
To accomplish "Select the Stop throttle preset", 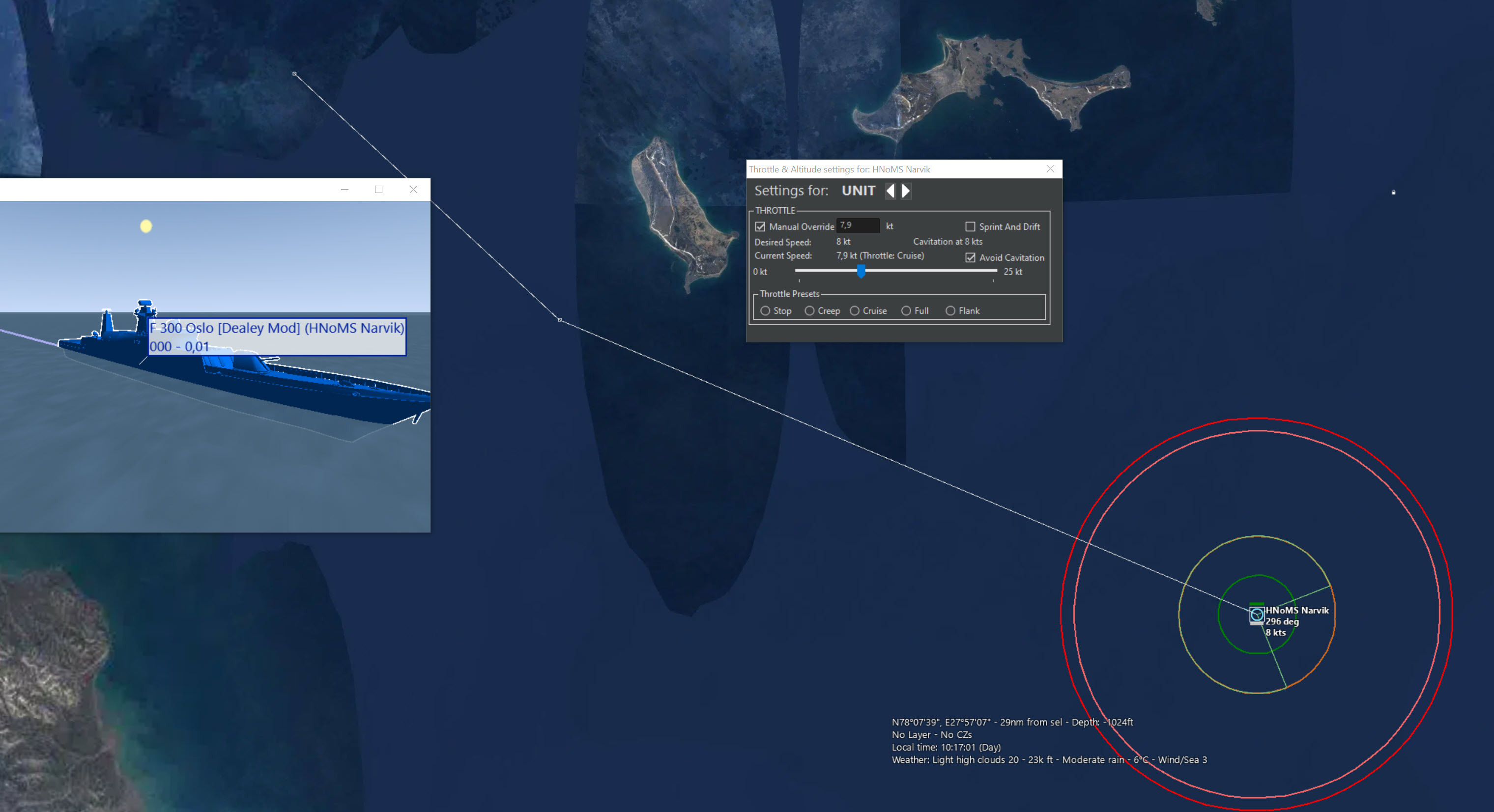I will [766, 310].
